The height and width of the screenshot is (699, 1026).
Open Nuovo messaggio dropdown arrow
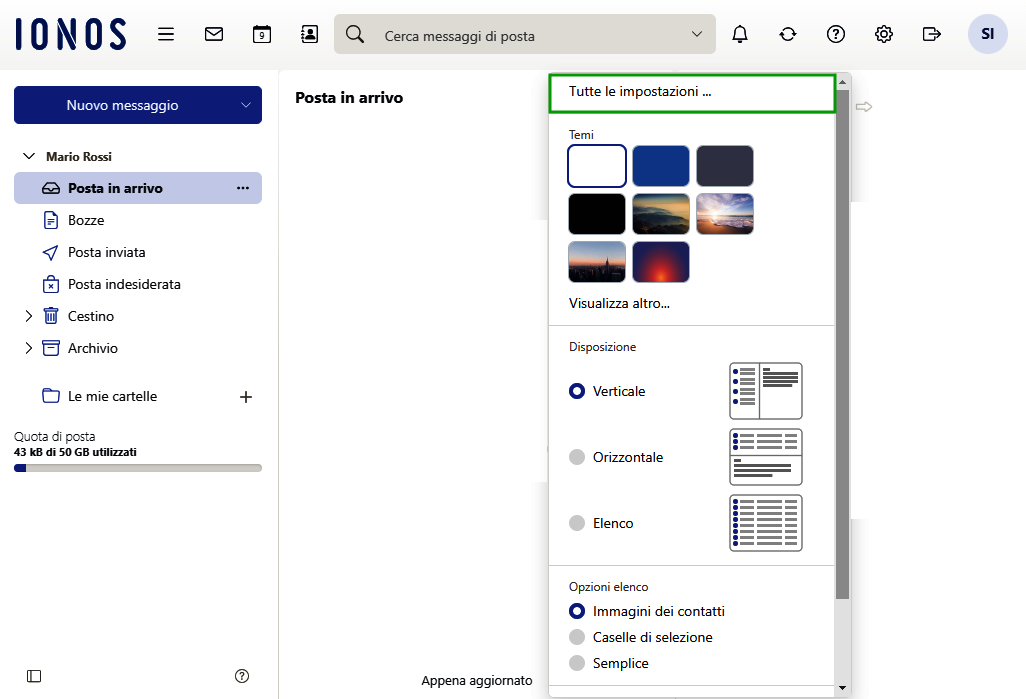[x=246, y=105]
